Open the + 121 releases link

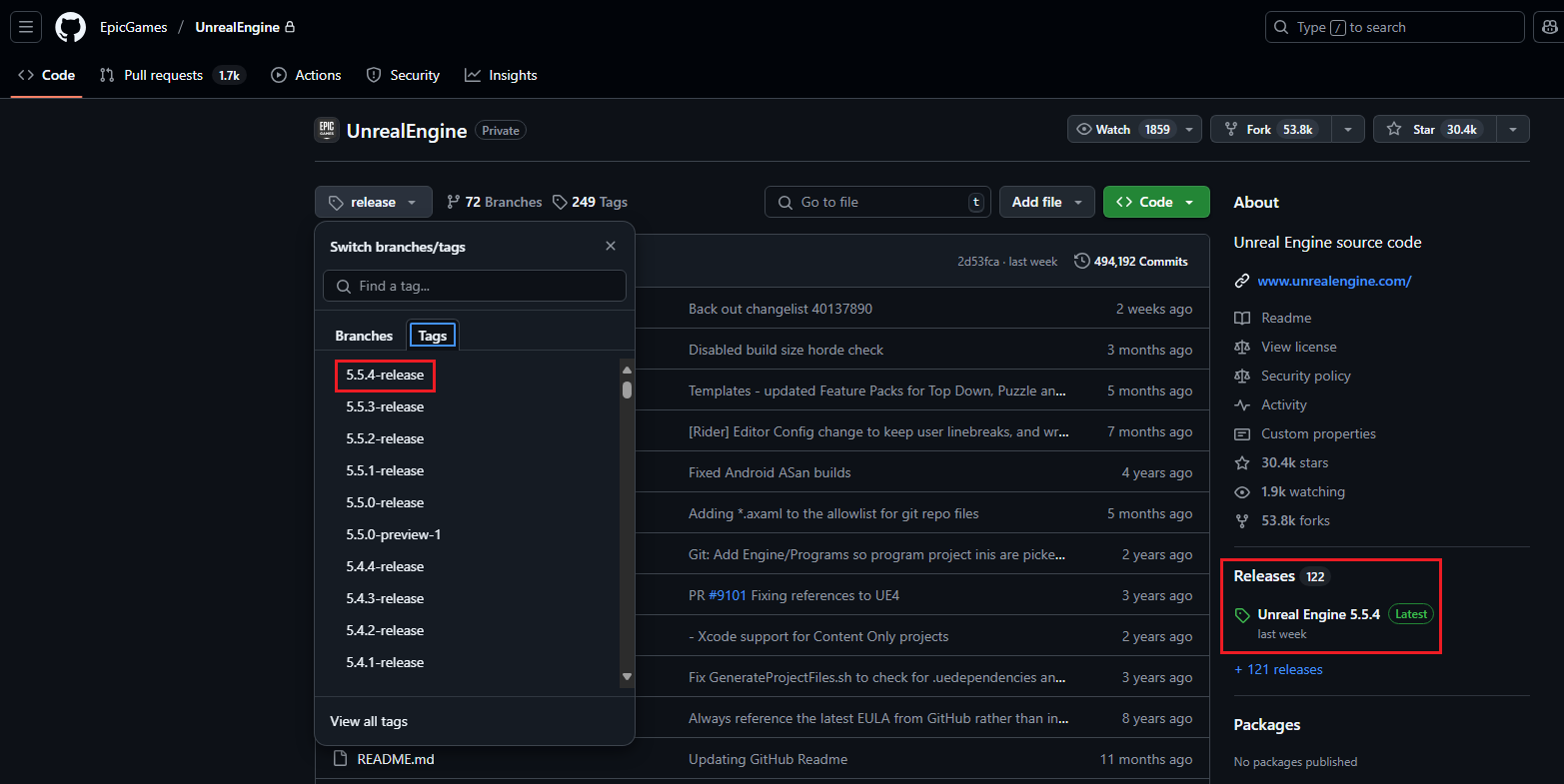point(1278,669)
